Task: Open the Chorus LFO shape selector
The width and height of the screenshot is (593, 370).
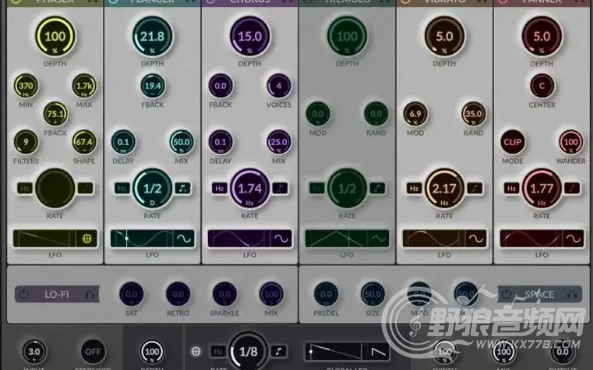Action: 281,239
